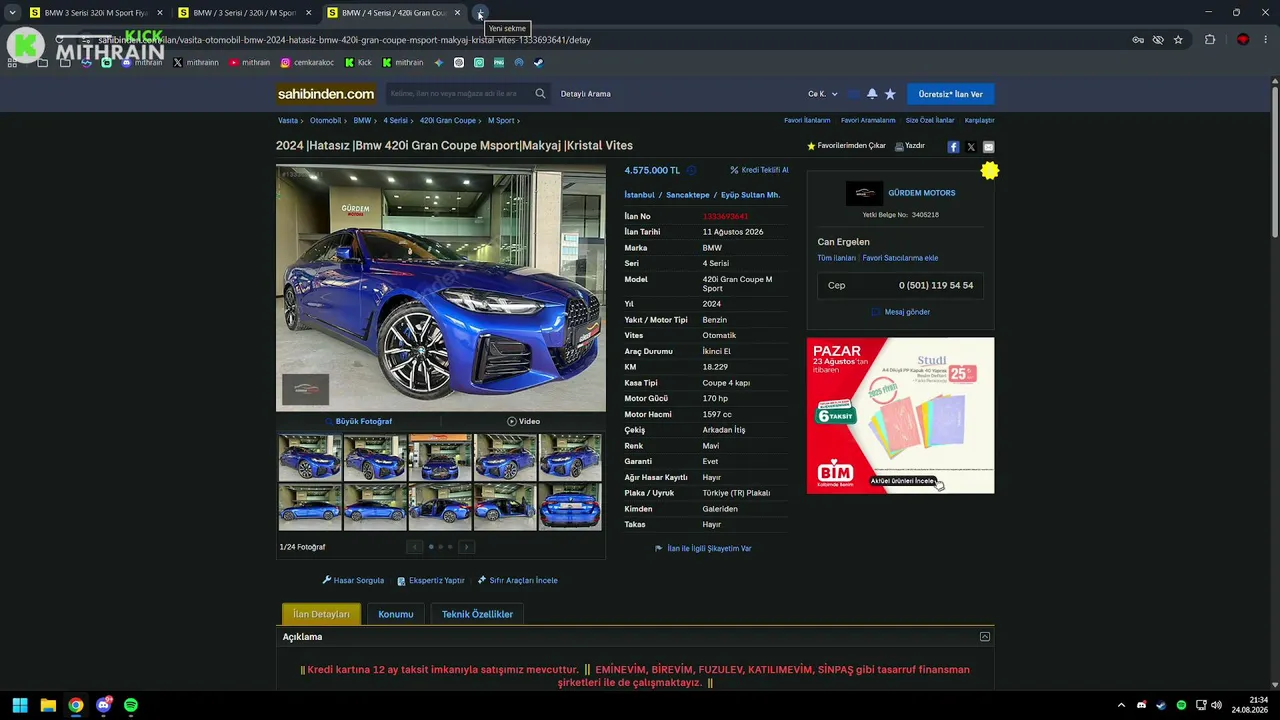This screenshot has width=1280, height=720.
Task: Remove listing from favorites (Favorilerimden Çıkar)
Action: click(846, 146)
